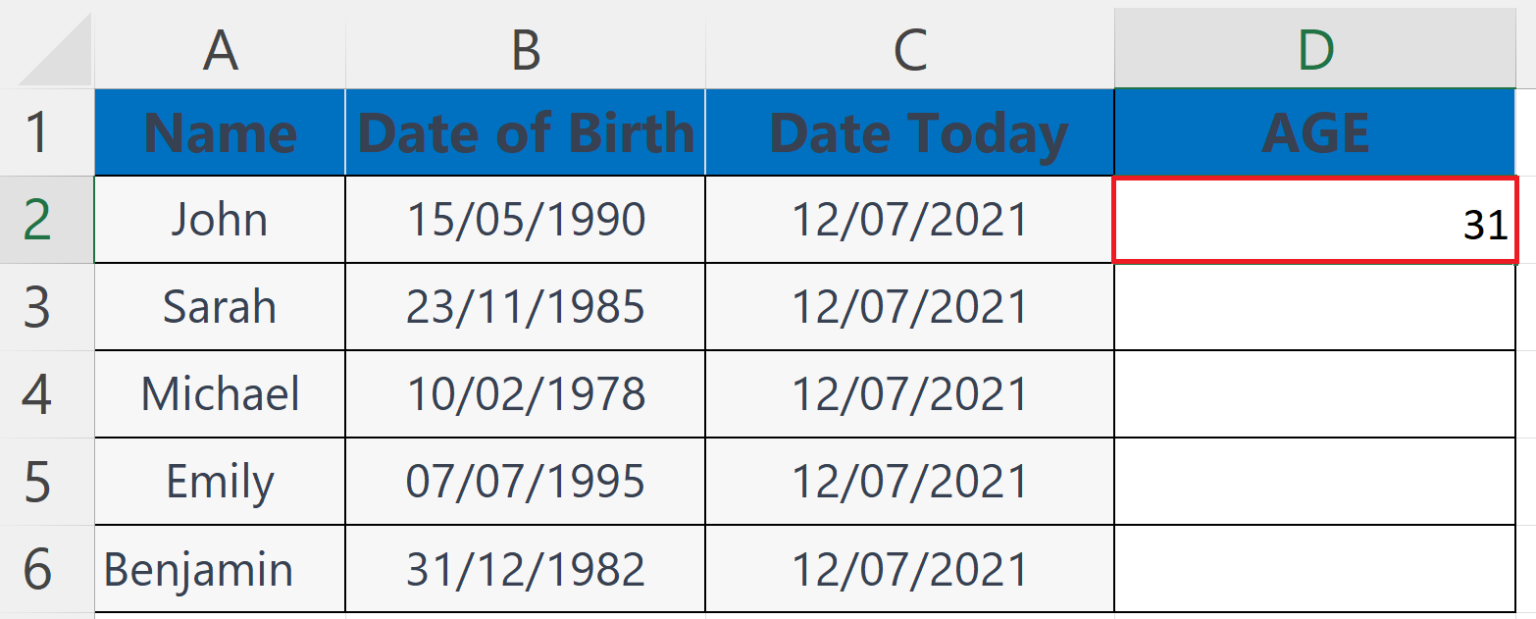Viewport: 1536px width, 619px height.
Task: Select the cell containing Michael
Action: coord(220,394)
